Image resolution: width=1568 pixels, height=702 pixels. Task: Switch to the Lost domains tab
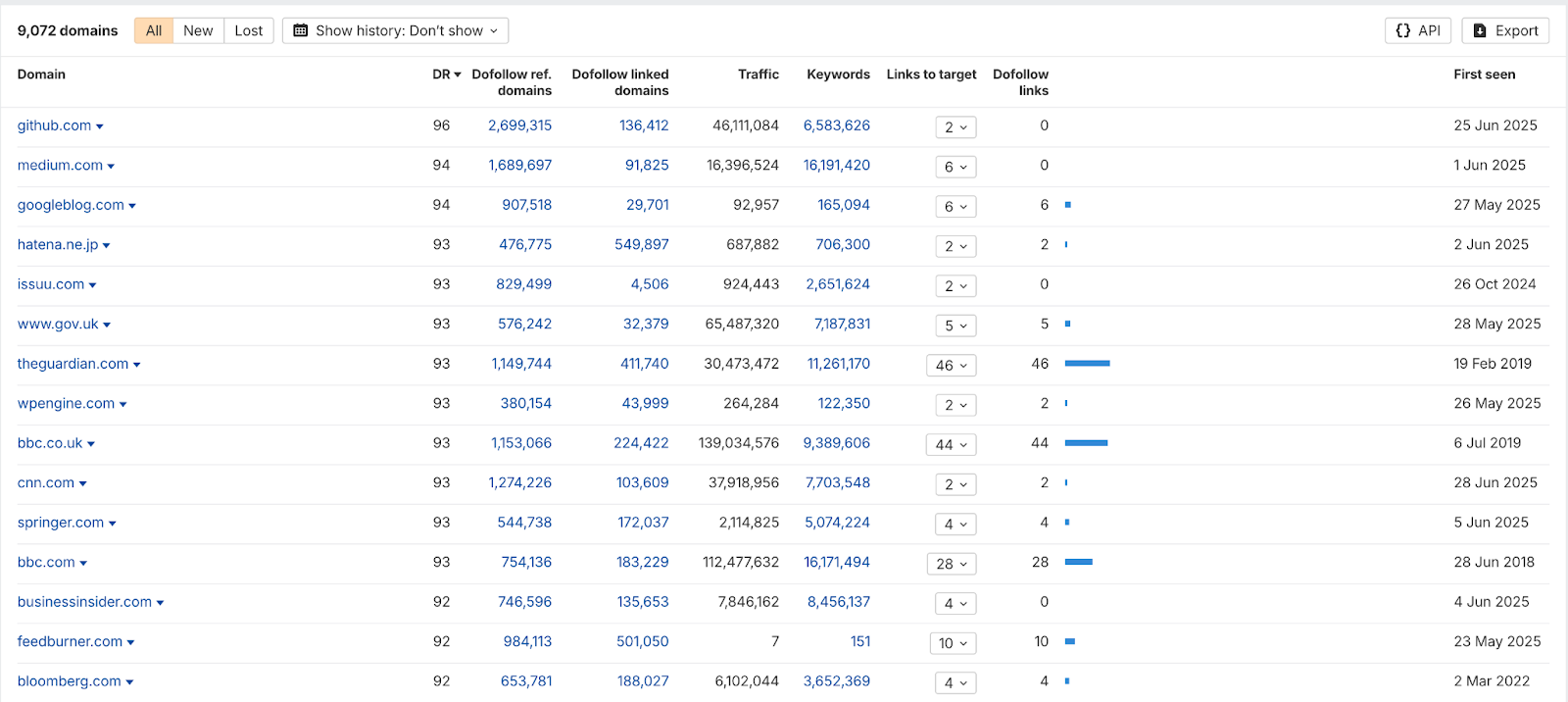pos(249,30)
